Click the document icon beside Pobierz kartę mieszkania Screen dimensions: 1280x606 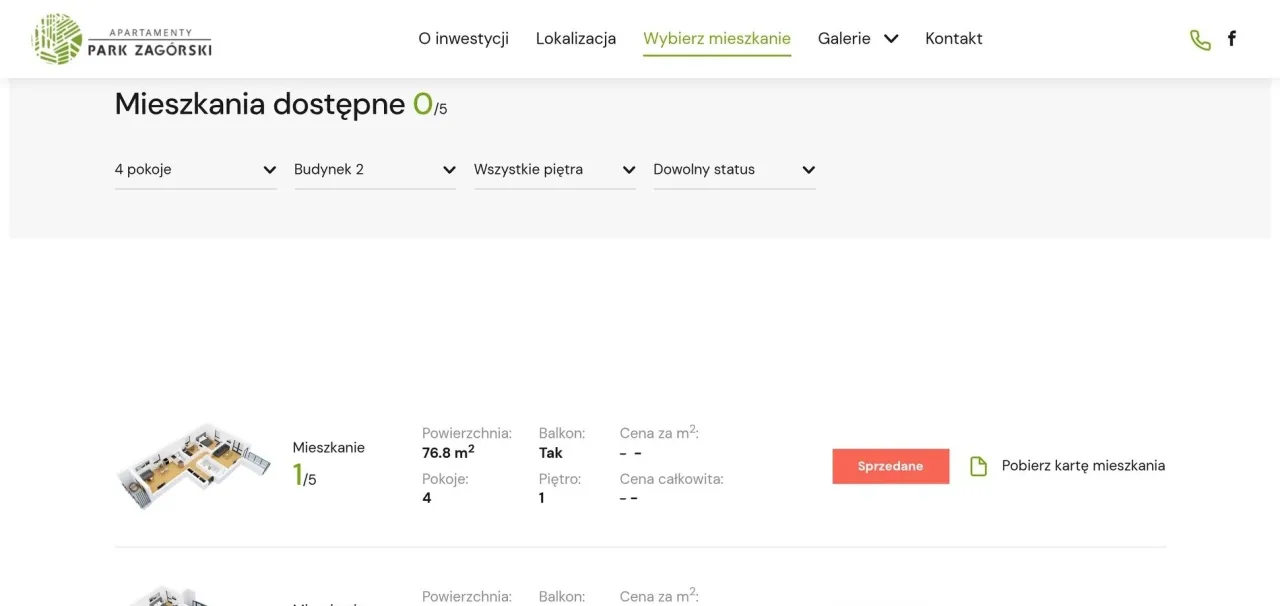tap(979, 466)
